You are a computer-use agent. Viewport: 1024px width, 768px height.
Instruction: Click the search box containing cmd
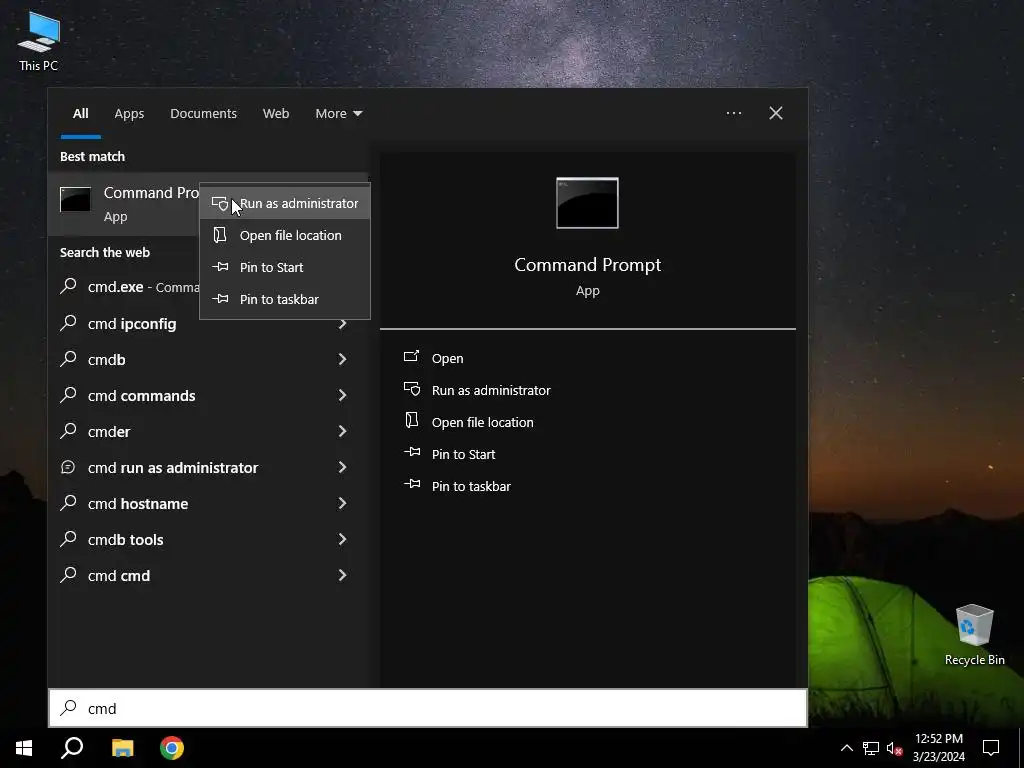[428, 708]
